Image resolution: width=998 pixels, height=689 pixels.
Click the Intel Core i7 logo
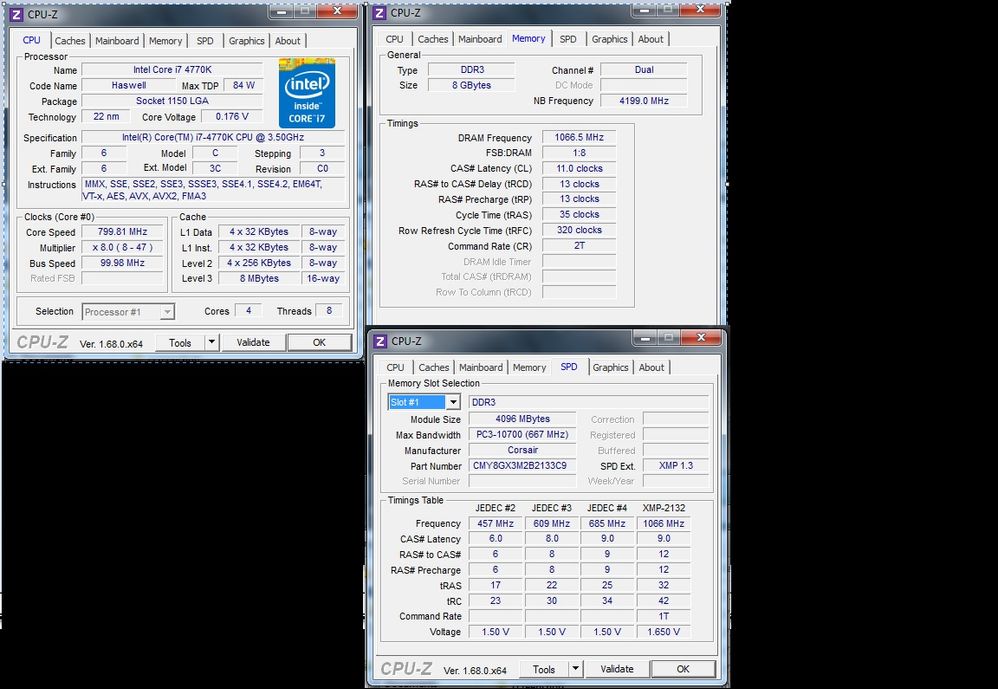point(307,94)
